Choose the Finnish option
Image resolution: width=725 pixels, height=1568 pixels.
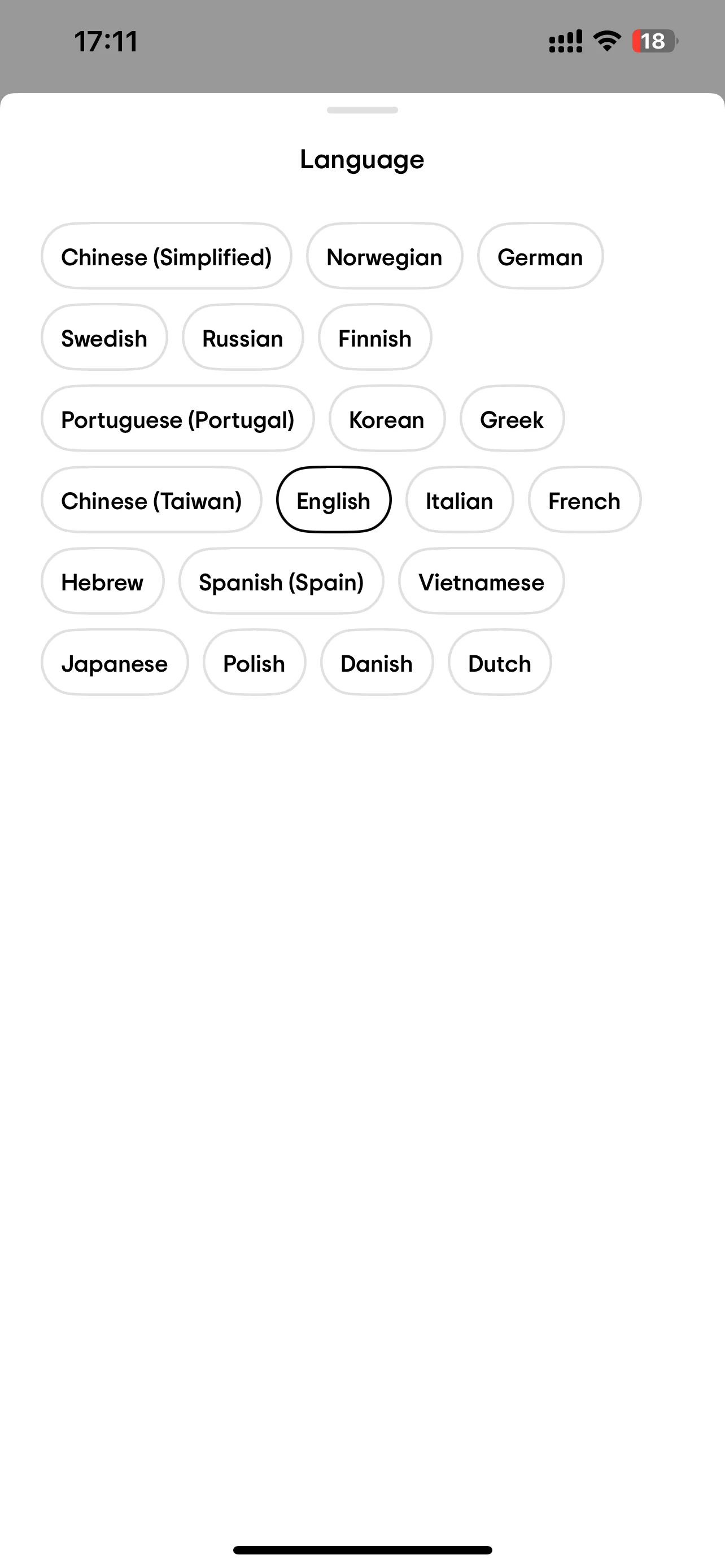375,338
